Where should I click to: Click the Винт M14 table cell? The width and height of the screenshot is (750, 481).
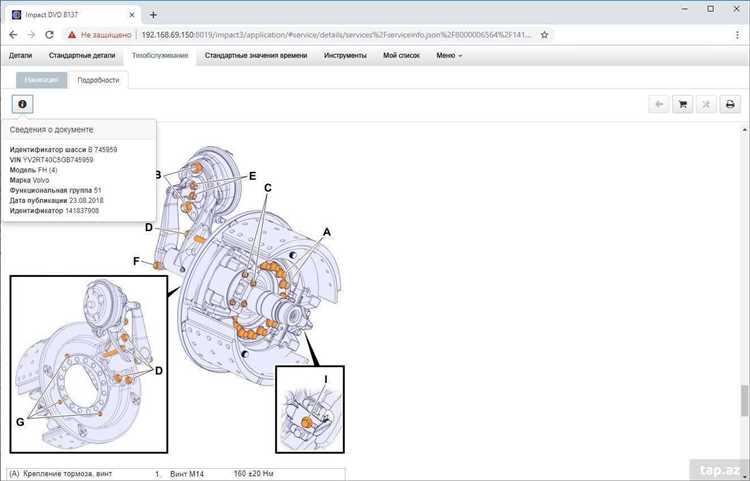187,474
